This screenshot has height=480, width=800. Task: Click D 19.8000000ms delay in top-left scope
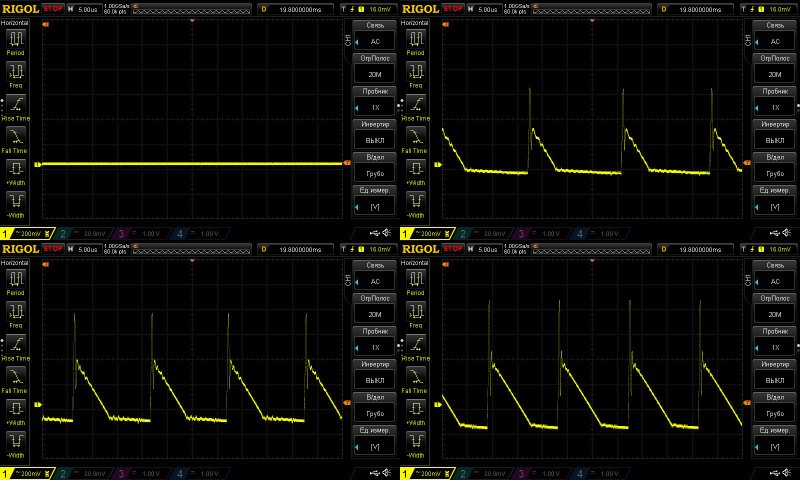(295, 9)
